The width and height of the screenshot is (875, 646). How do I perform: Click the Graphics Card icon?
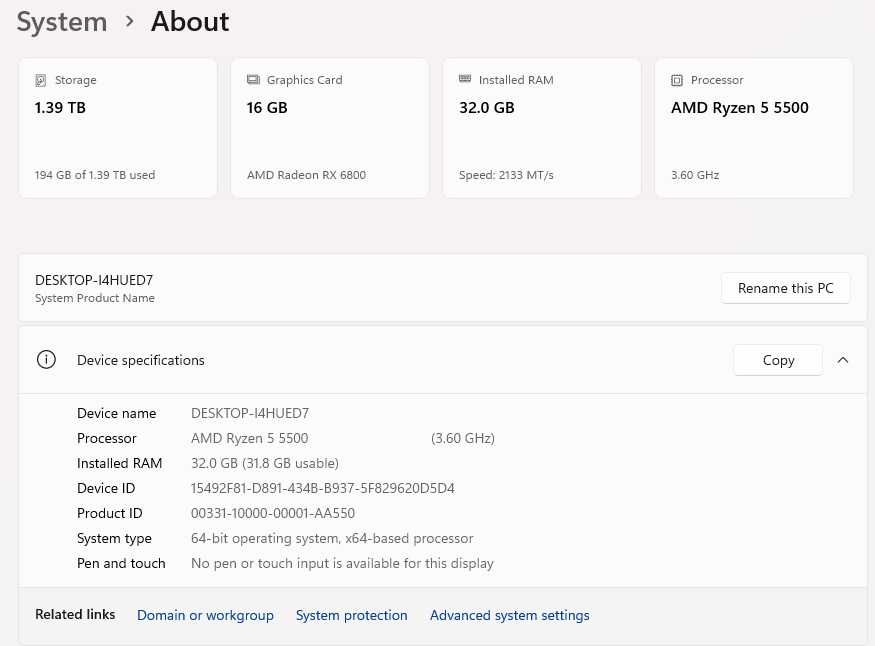[x=253, y=80]
